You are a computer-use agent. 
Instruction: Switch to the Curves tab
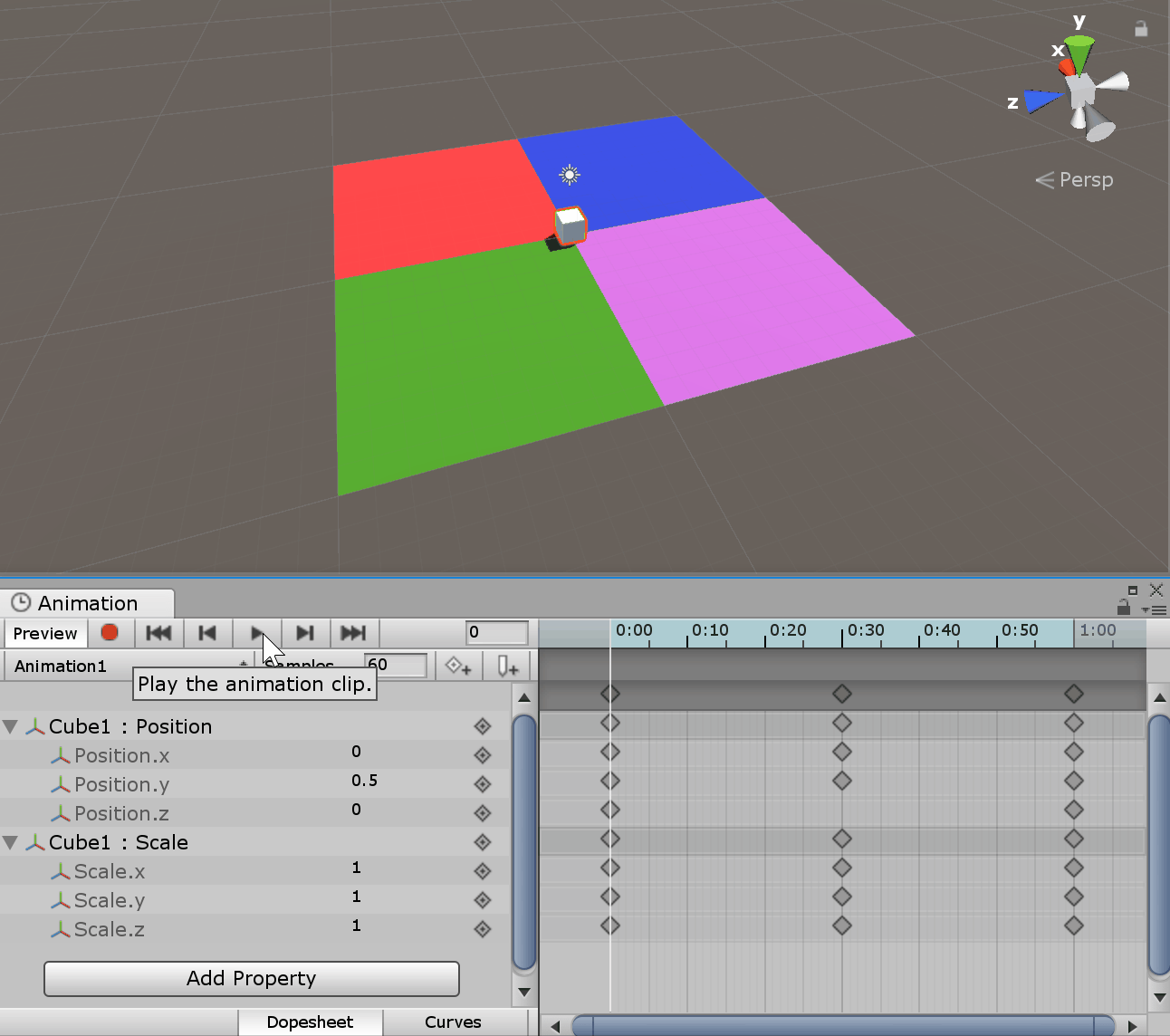[x=453, y=1022]
